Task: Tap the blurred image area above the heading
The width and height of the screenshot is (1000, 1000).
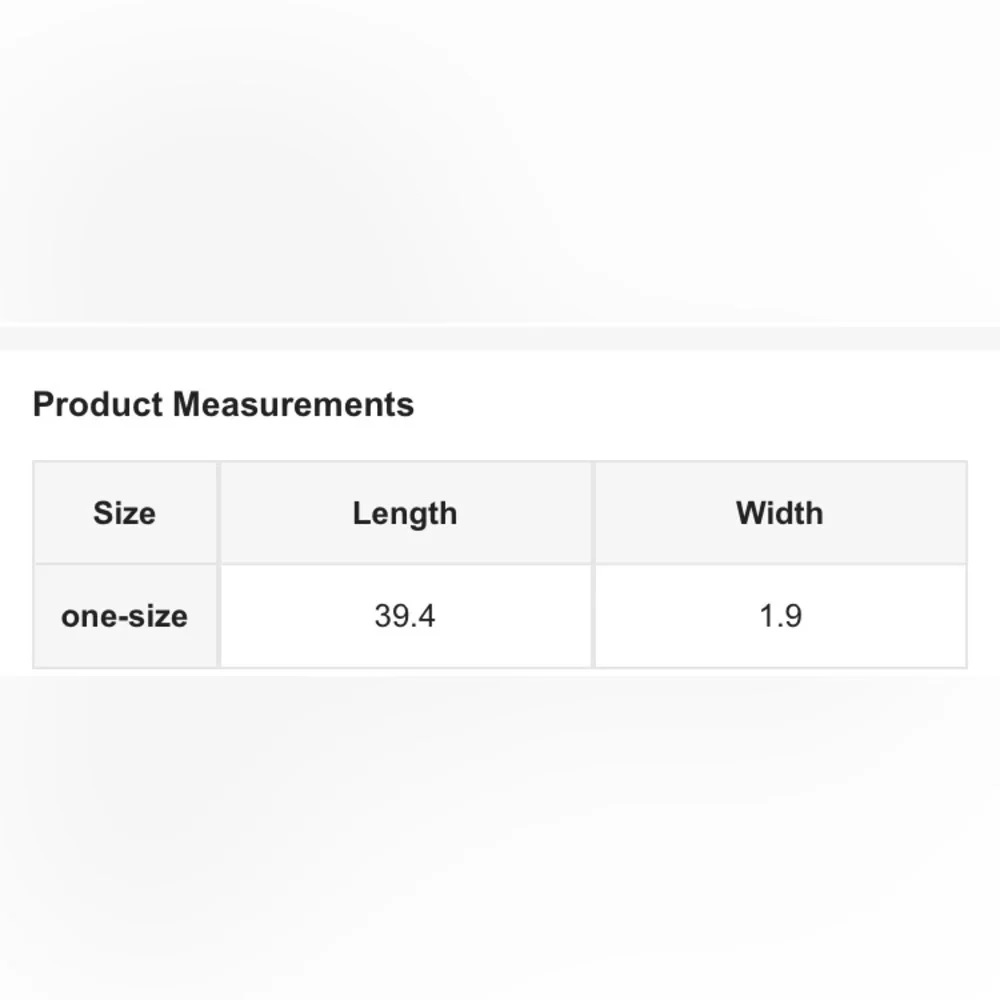Action: click(x=500, y=161)
